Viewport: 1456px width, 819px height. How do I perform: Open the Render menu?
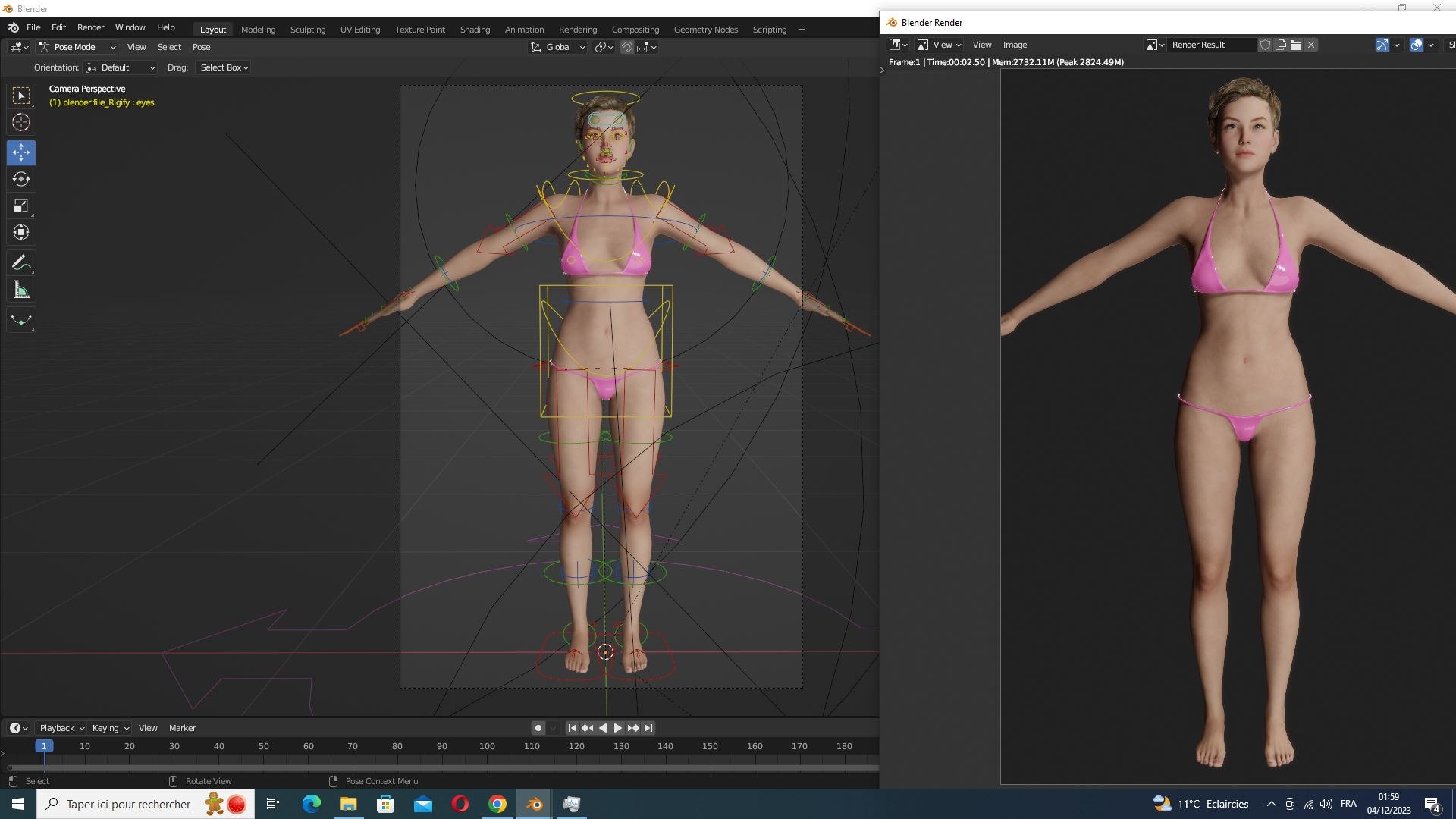pos(90,27)
